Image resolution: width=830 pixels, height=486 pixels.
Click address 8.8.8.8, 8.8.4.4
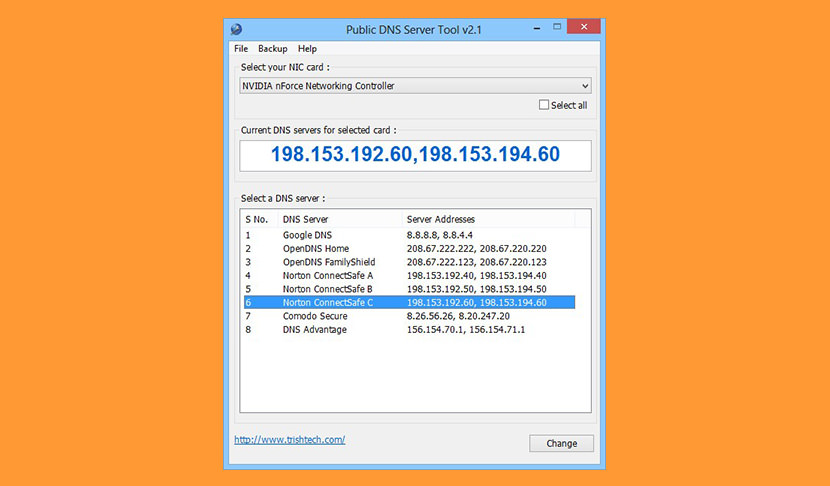coord(439,235)
